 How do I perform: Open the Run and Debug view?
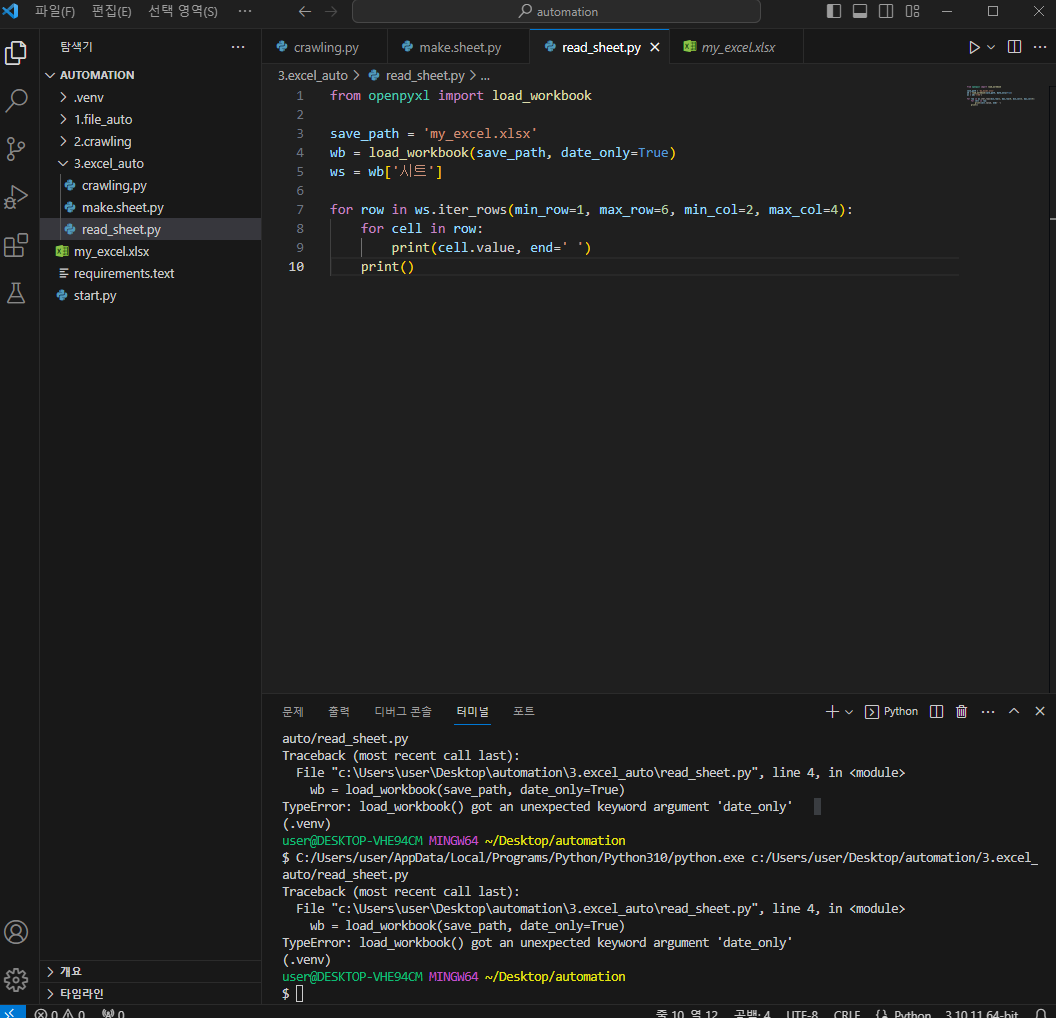point(16,197)
